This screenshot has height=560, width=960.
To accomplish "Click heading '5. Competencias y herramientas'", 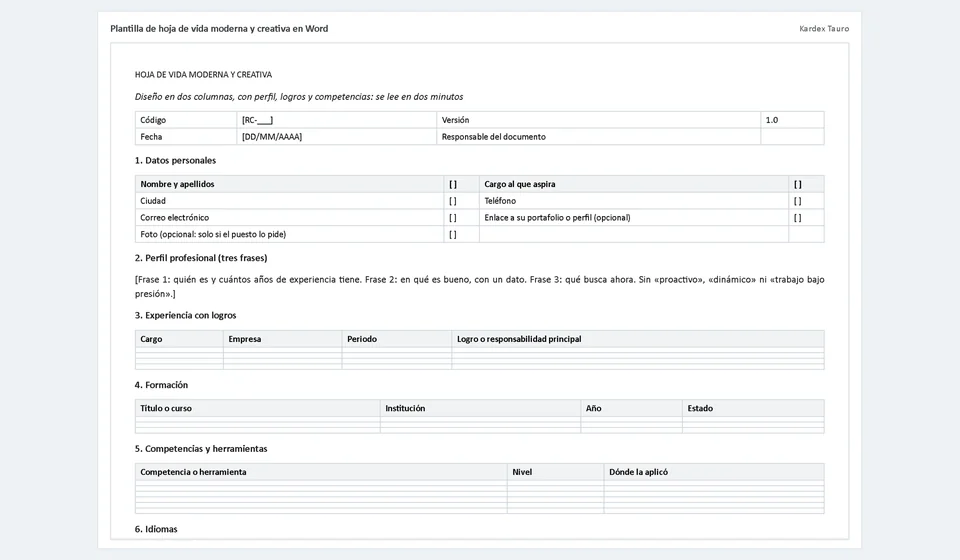I will click(201, 449).
